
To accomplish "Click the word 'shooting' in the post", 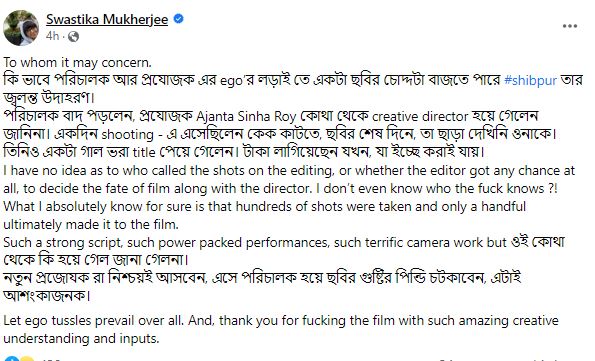I will pyautogui.click(x=128, y=135).
